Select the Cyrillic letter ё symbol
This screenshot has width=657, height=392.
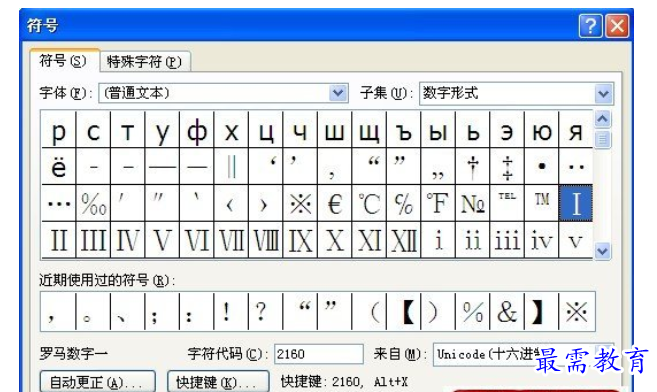coord(59,167)
